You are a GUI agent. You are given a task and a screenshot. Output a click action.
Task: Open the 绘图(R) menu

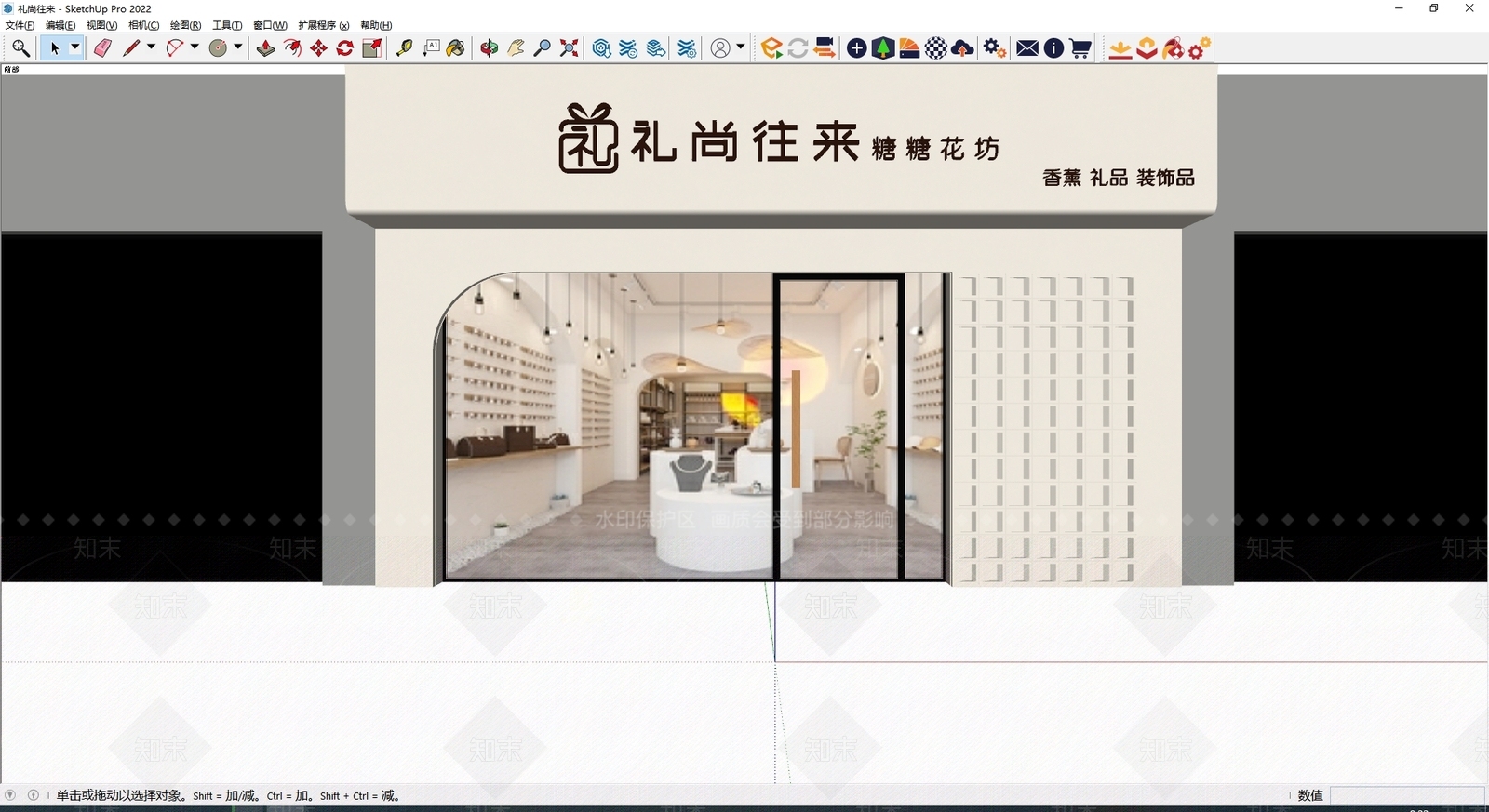click(185, 25)
